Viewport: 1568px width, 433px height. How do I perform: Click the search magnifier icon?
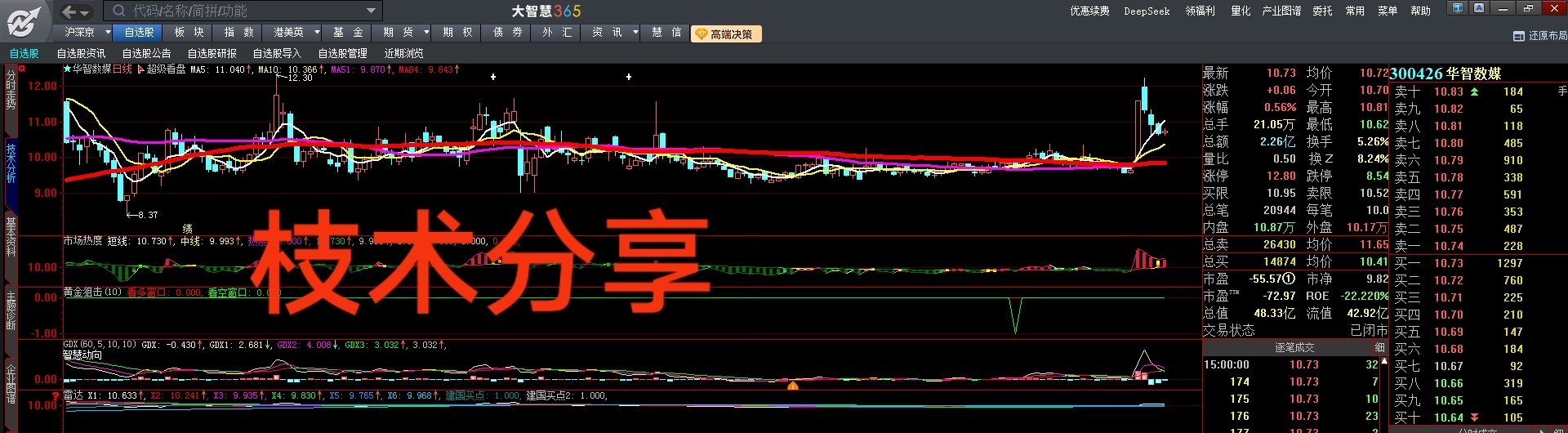(119, 11)
